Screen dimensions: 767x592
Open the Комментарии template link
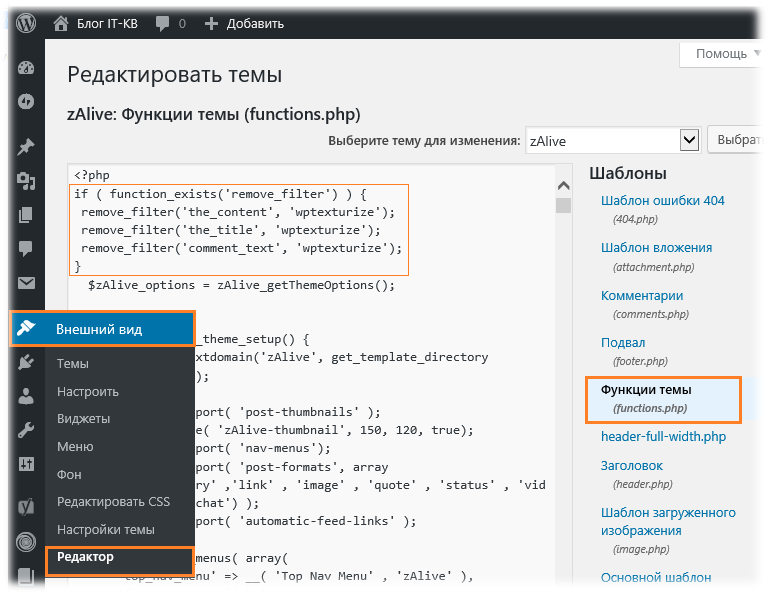pos(642,296)
